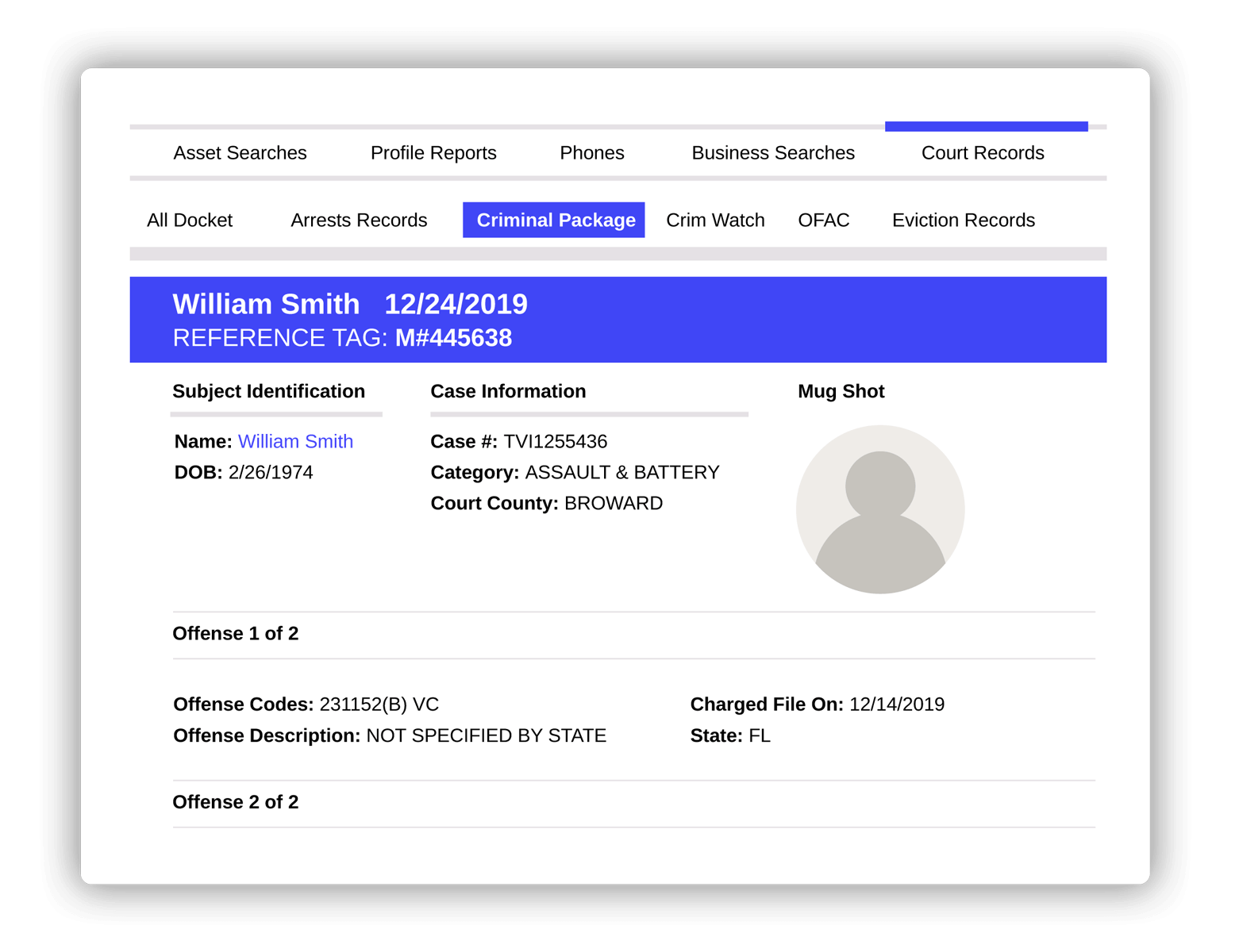Open the All Docket sub-tab
The height and width of the screenshot is (952, 1239).
coord(190,220)
